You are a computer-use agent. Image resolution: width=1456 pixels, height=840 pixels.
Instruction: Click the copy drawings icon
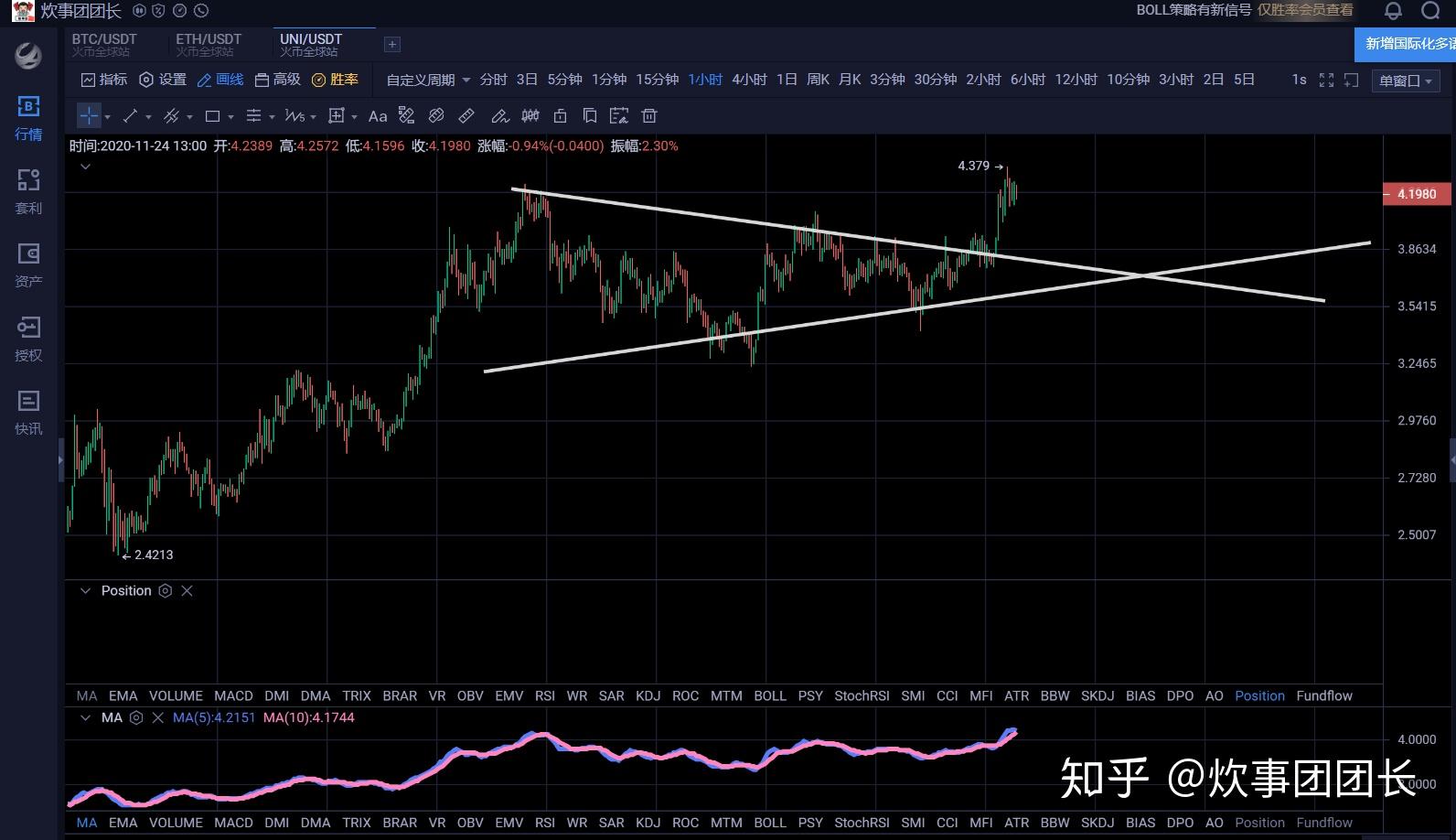click(x=590, y=115)
